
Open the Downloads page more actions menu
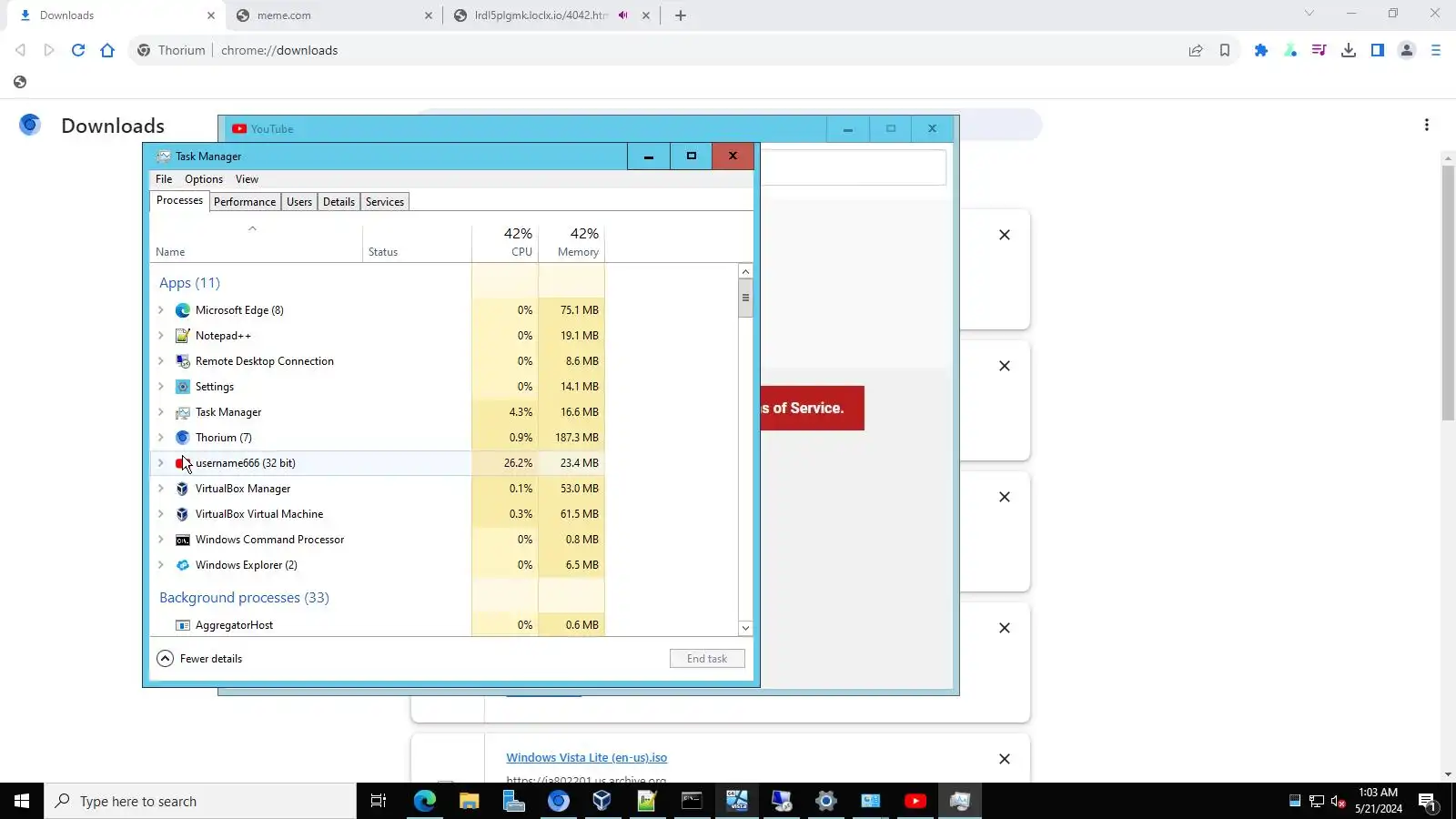[1427, 125]
